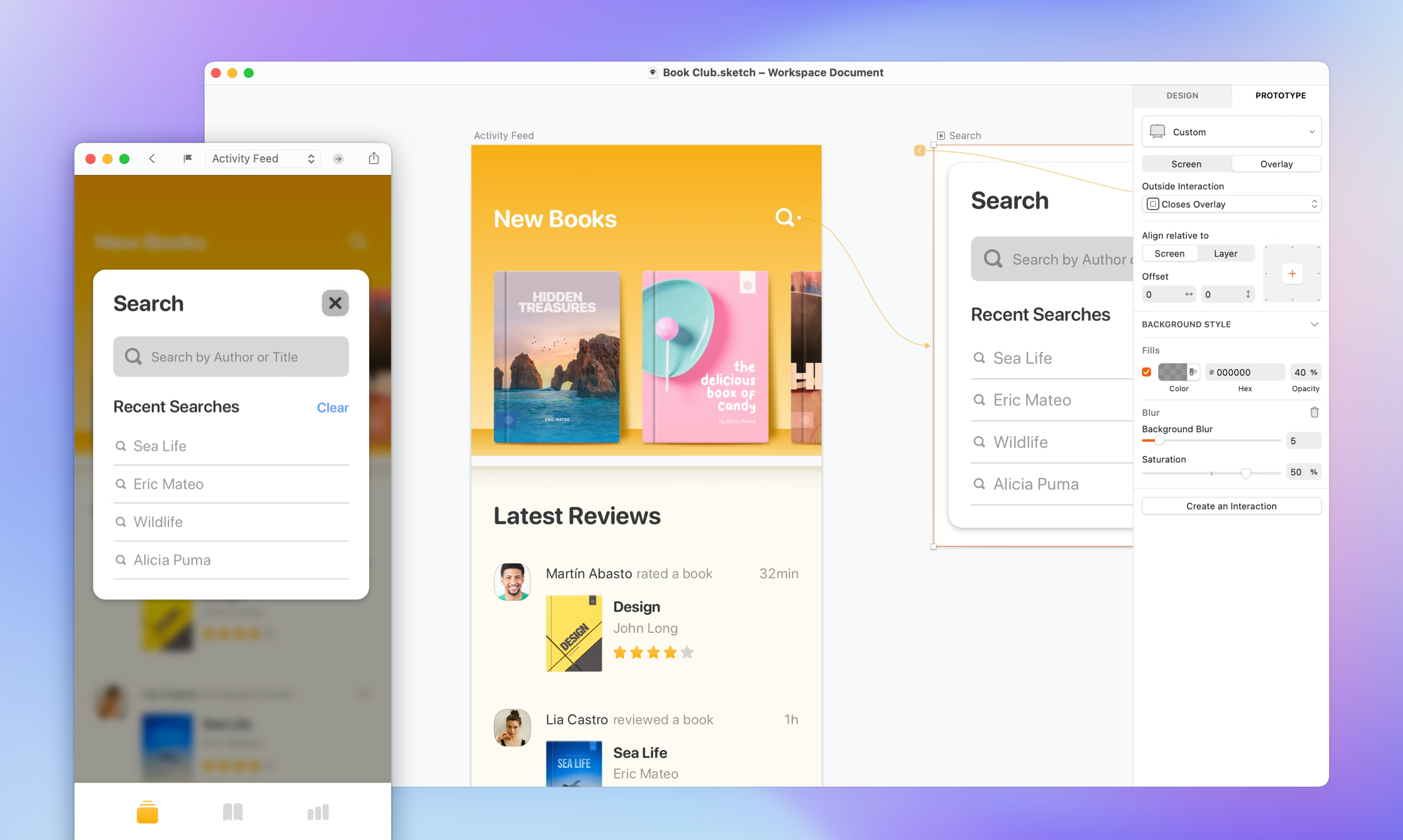Click the Closes Overlay icon in dropdown
The image size is (1403, 840).
coord(1152,204)
